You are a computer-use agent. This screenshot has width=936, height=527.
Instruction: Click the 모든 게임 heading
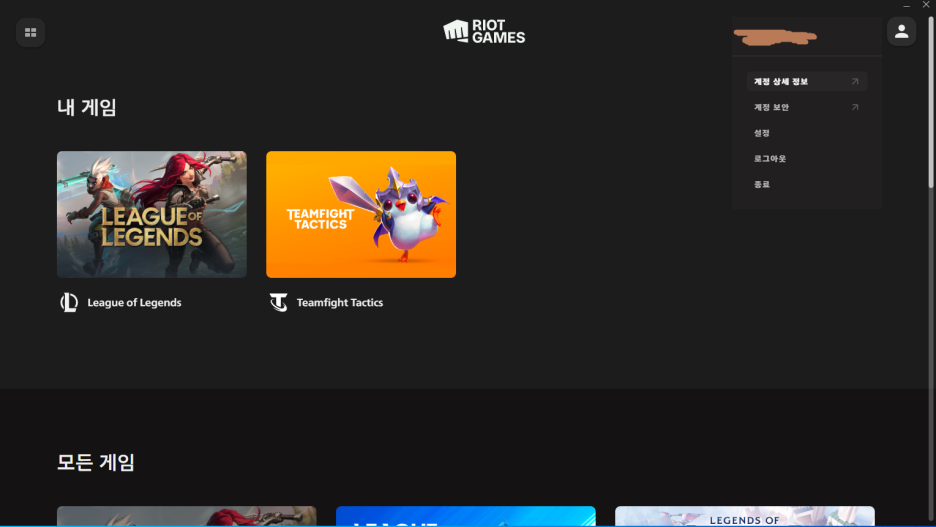(x=96, y=462)
